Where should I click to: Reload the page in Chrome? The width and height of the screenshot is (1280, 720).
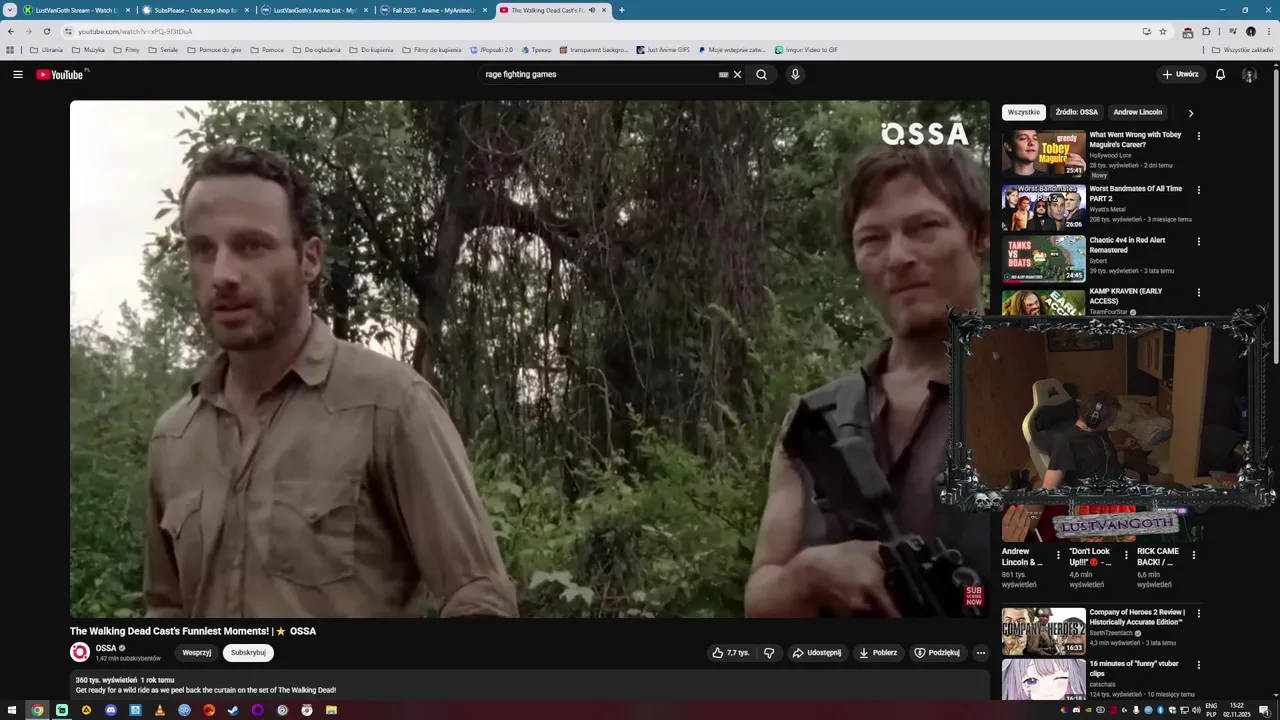click(x=46, y=31)
